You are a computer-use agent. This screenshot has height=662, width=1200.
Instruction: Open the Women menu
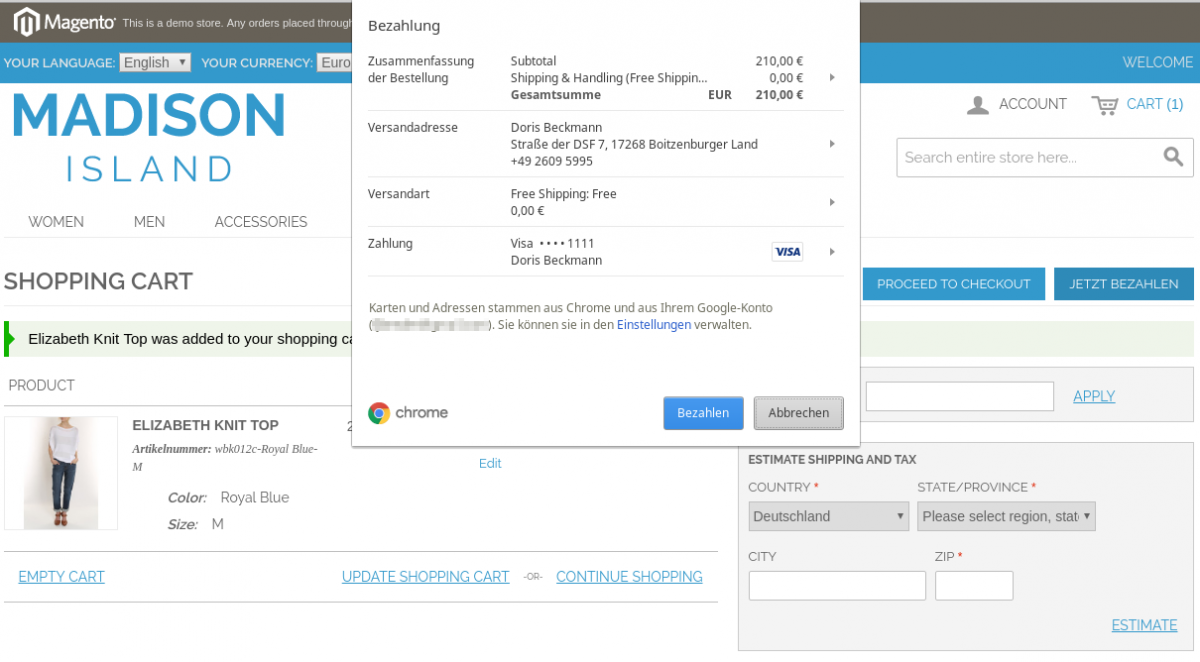[56, 222]
